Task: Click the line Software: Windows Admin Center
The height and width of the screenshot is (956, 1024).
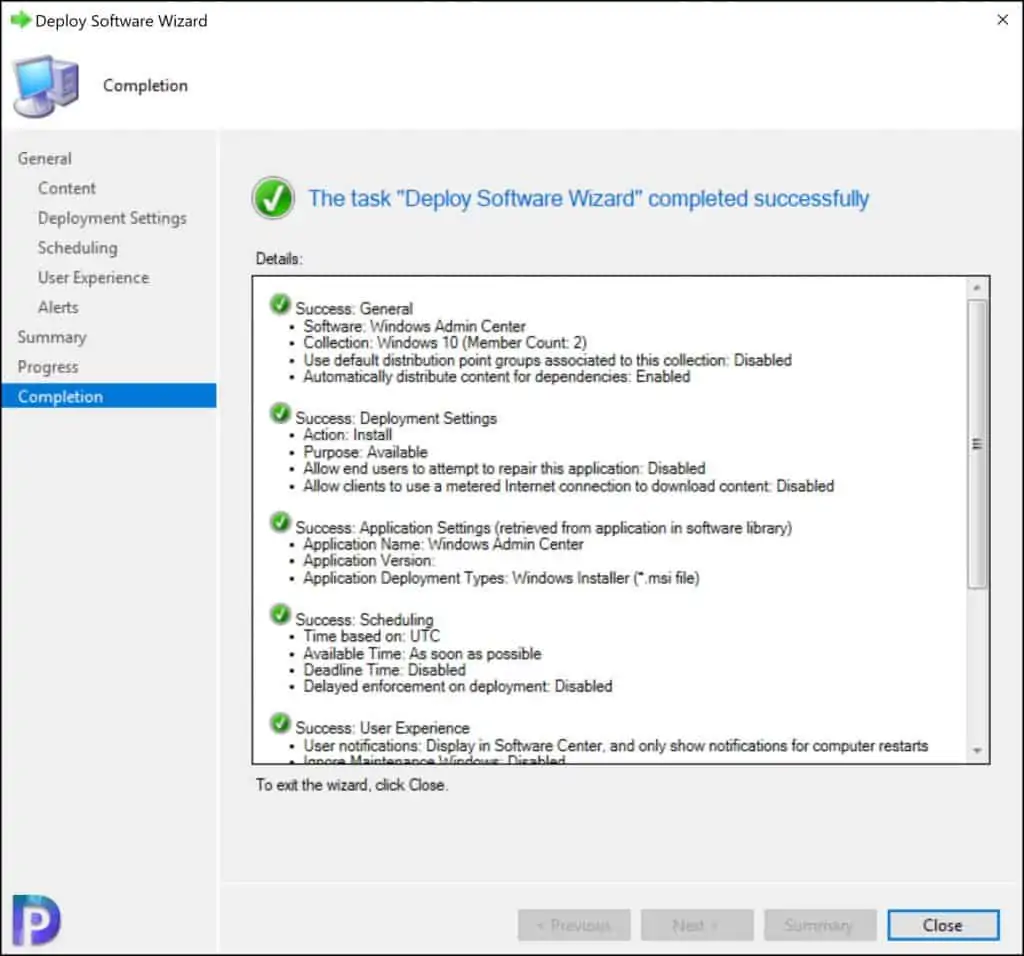Action: click(414, 326)
